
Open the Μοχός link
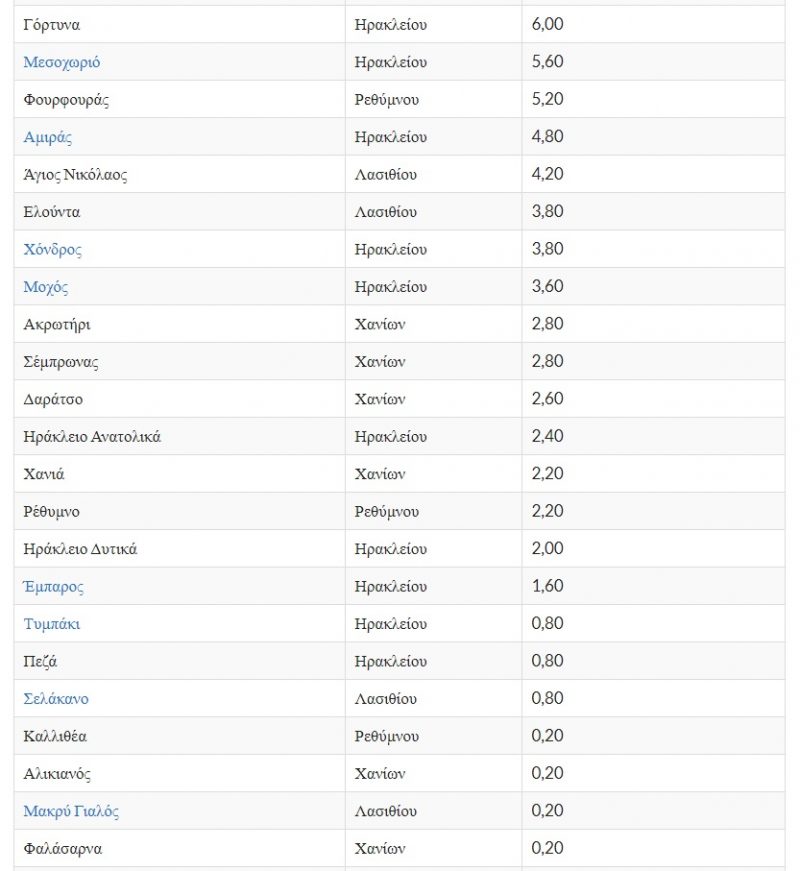click(x=46, y=287)
